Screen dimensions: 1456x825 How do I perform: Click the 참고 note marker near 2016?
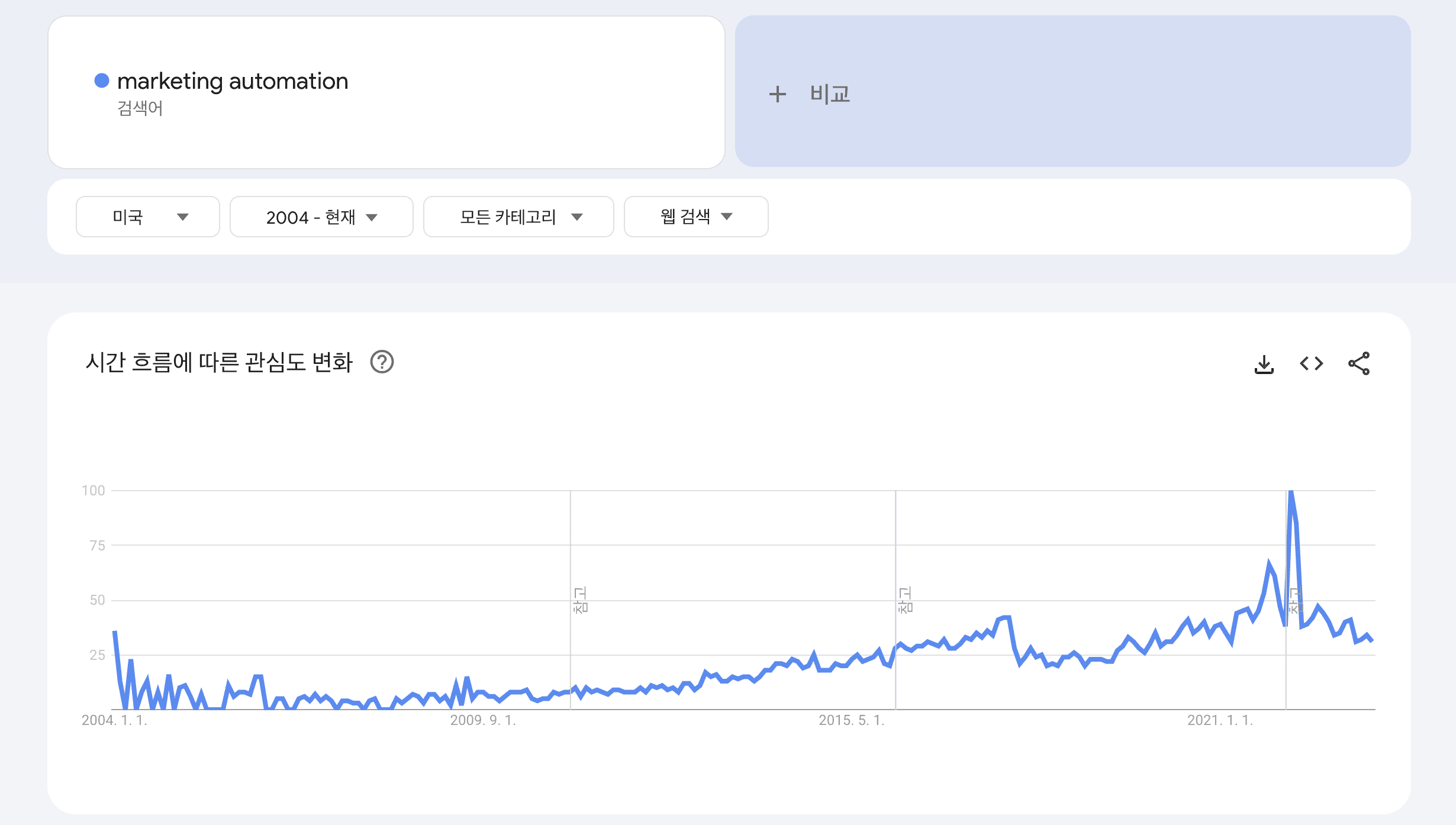point(905,600)
